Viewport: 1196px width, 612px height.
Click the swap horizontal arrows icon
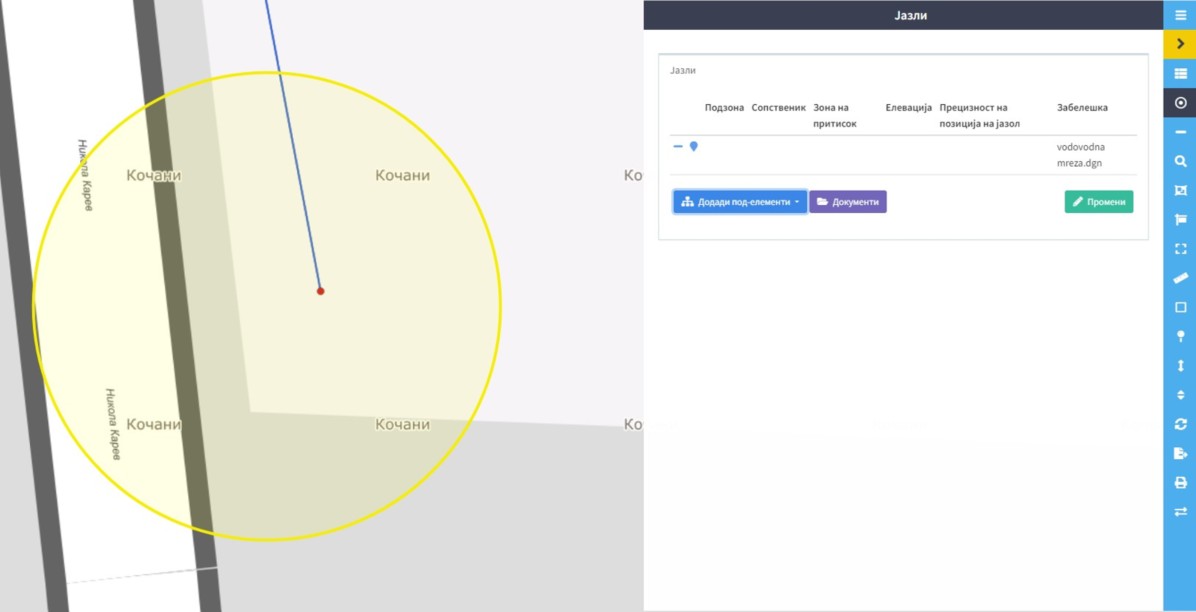[1180, 512]
